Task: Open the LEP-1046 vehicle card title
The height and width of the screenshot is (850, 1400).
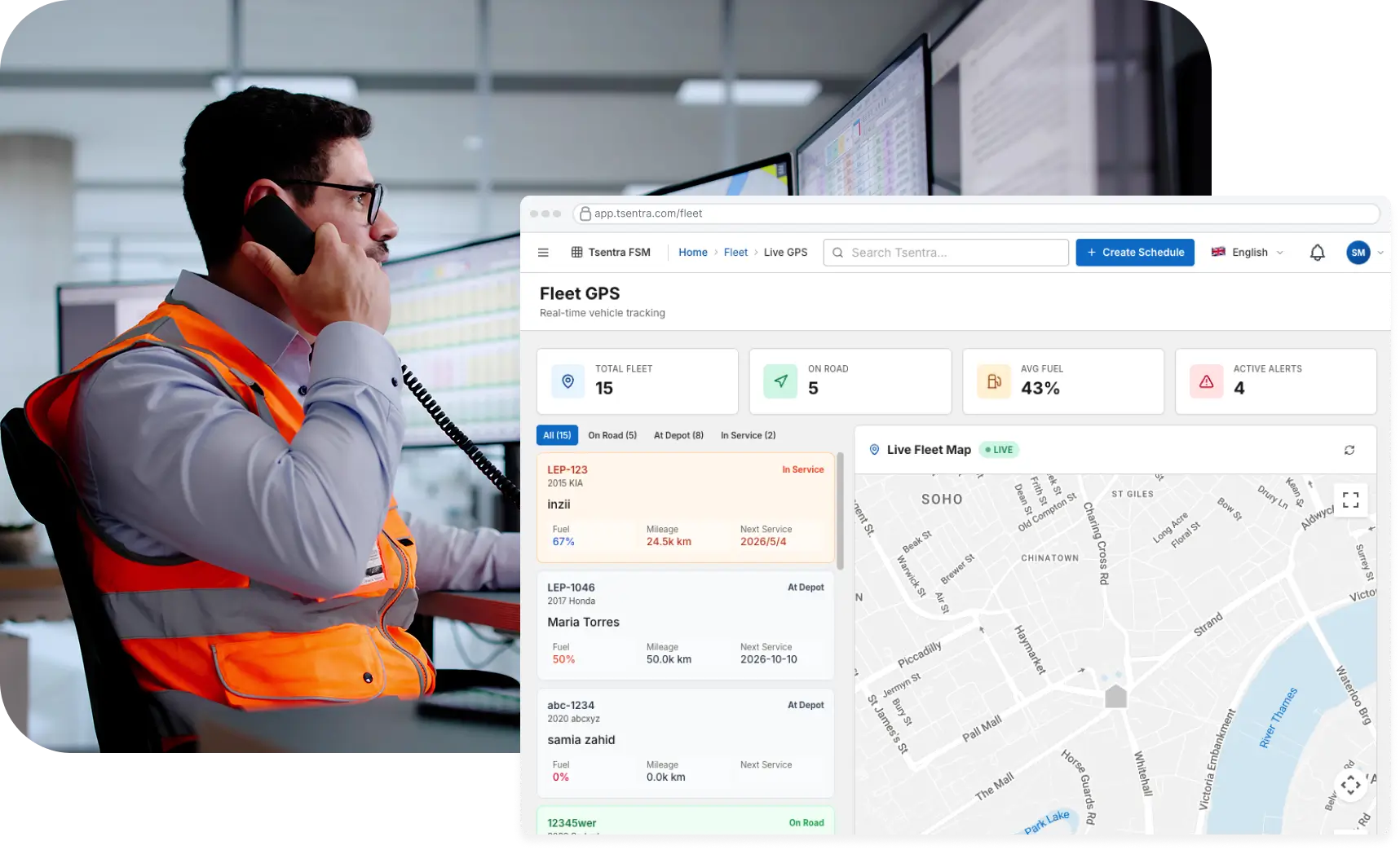Action: [x=571, y=588]
